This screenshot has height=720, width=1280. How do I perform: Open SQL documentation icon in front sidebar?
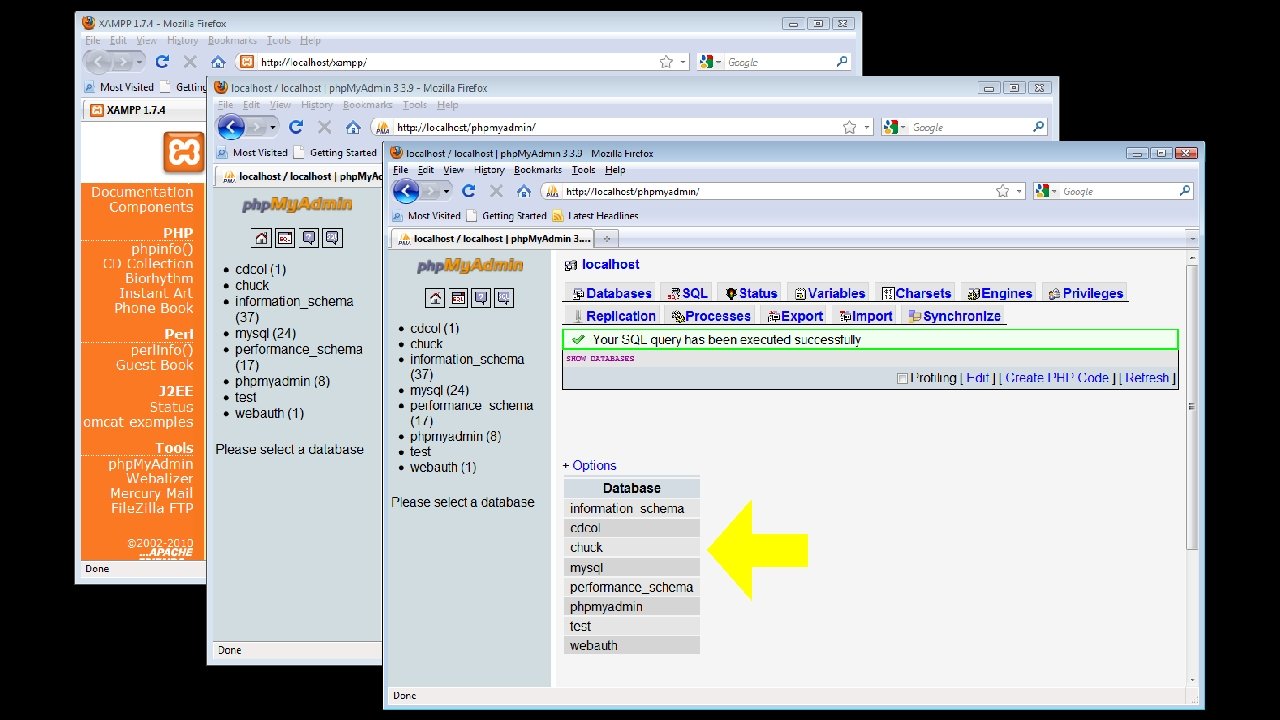point(504,298)
